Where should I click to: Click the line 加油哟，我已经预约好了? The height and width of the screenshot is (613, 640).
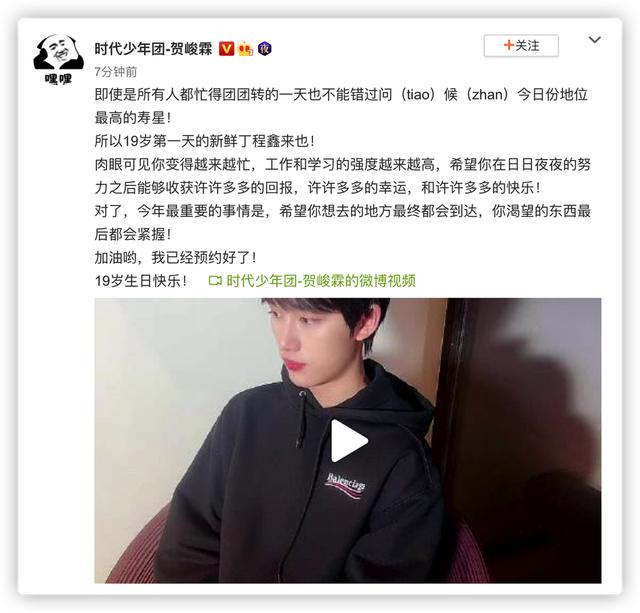[176, 258]
